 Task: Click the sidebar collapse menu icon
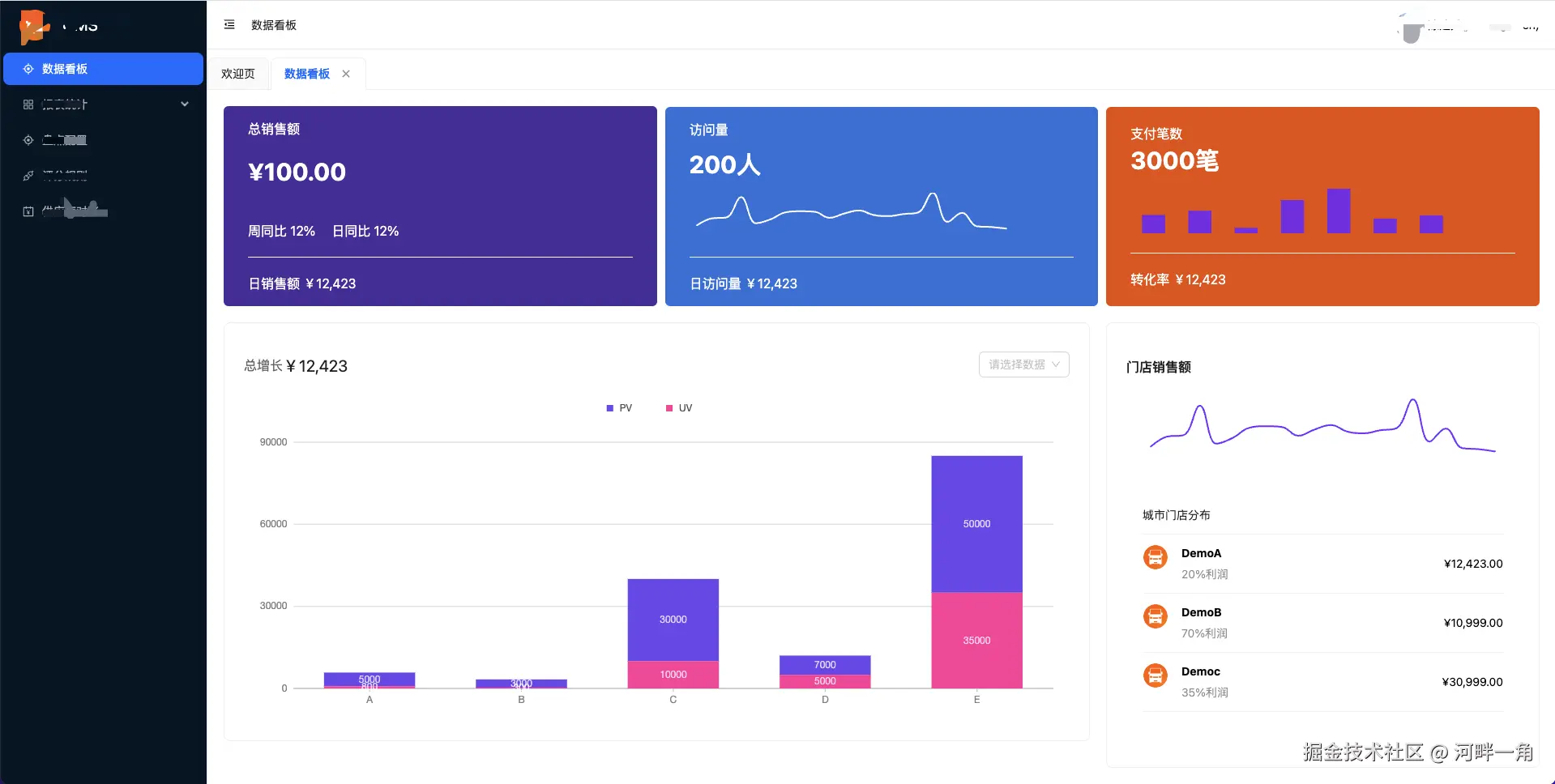click(x=229, y=25)
